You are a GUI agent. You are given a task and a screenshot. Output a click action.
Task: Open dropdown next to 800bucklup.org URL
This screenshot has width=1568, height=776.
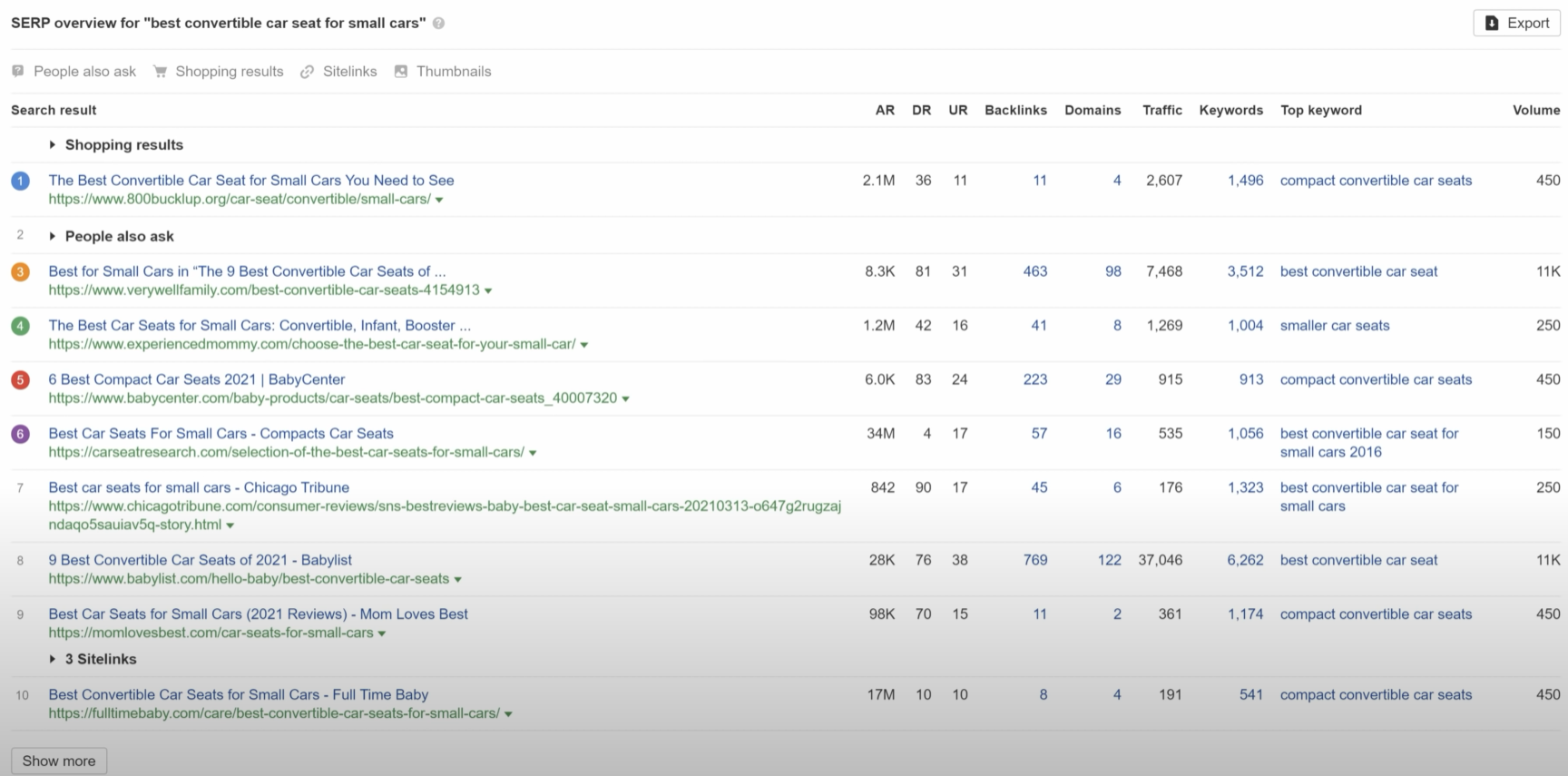click(x=439, y=200)
